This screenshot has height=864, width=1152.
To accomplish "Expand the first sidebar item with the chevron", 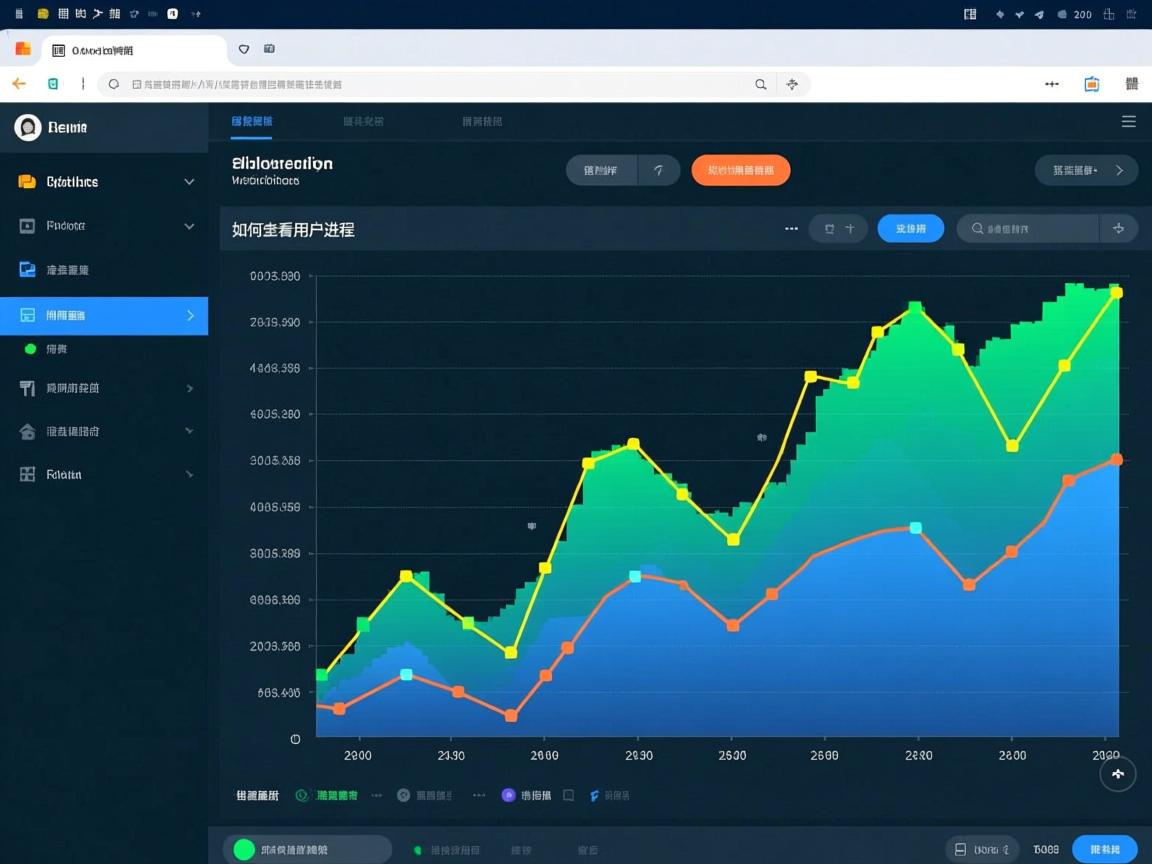I will pyautogui.click(x=189, y=182).
